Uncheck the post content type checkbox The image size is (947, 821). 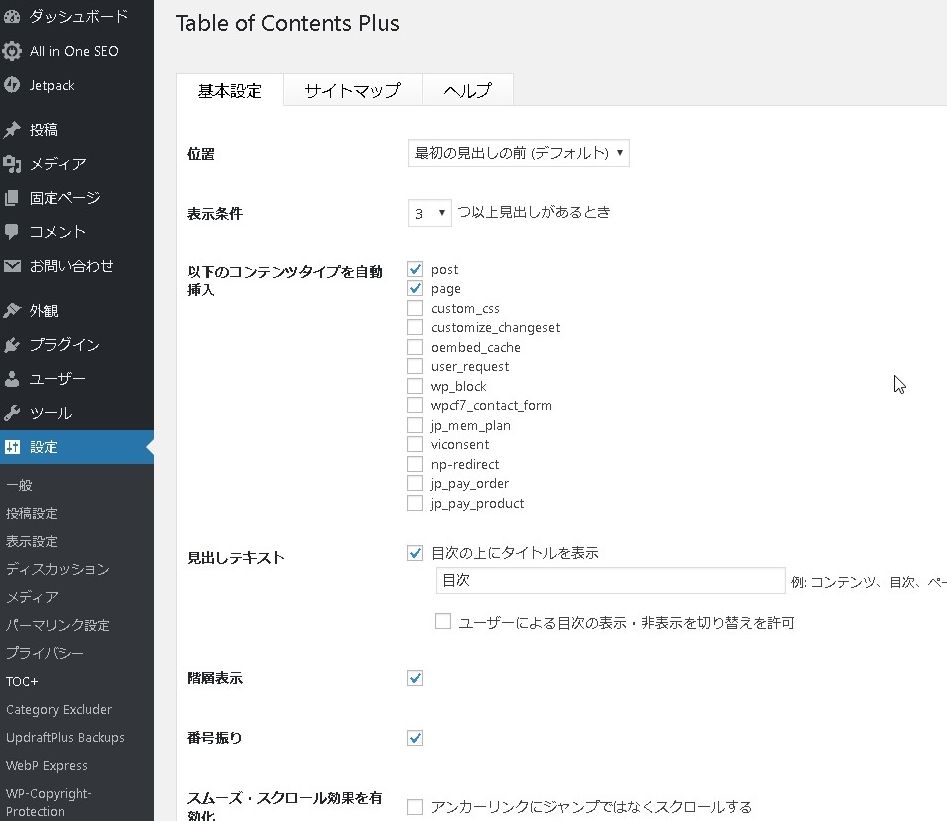point(415,269)
